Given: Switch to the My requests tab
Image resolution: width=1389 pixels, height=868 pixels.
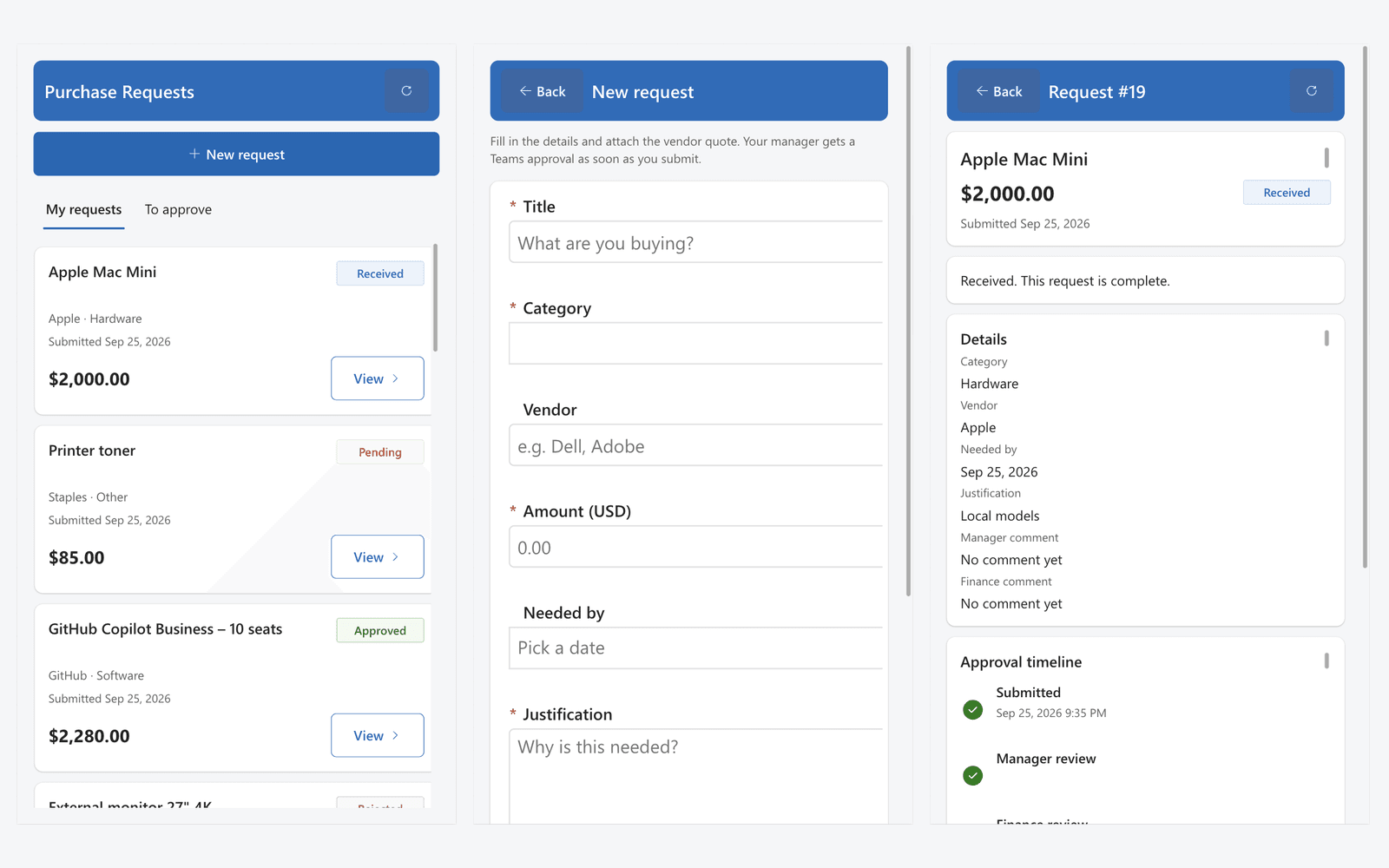Looking at the screenshot, I should click(x=83, y=209).
